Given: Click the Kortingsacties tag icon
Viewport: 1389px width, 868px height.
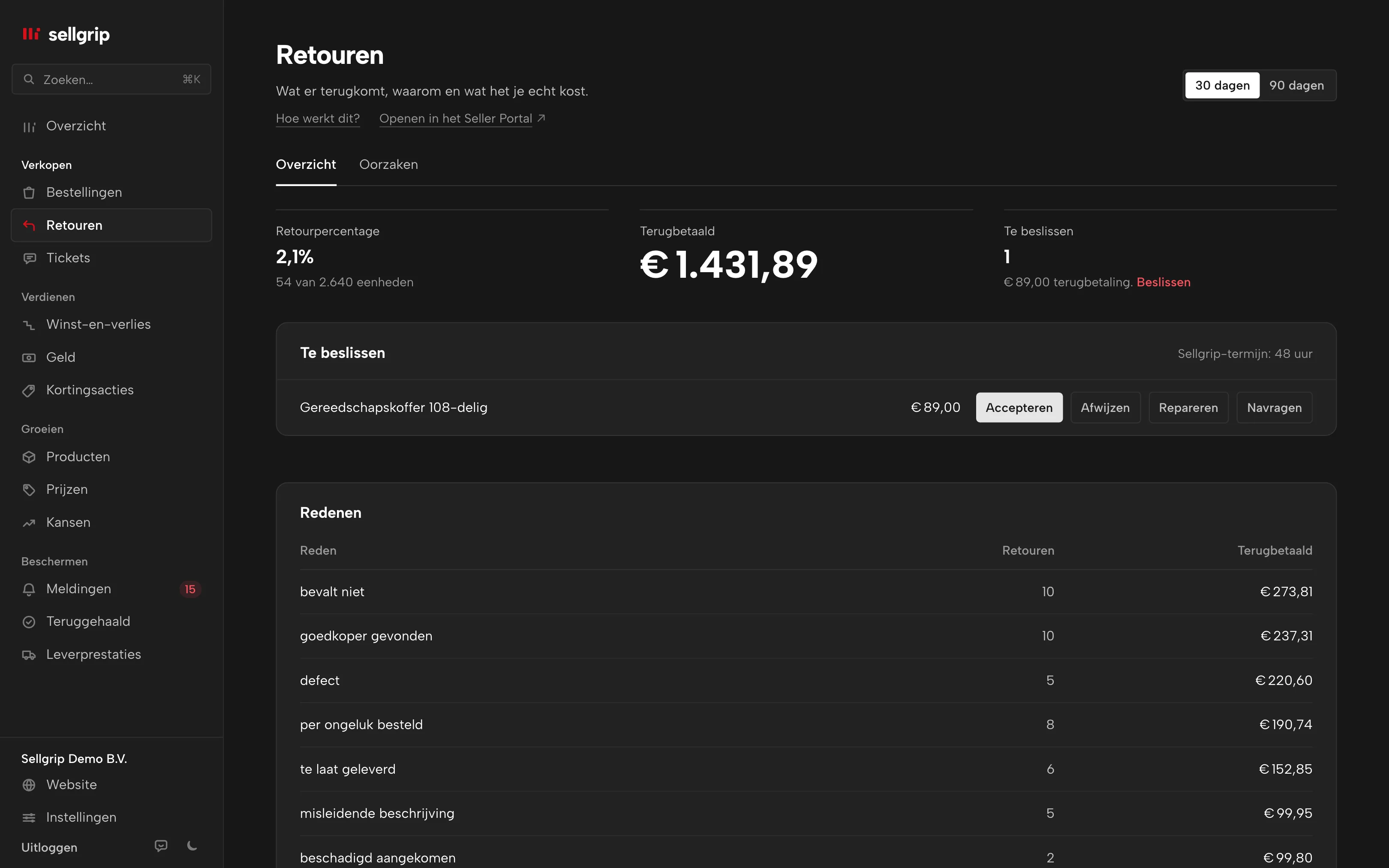Looking at the screenshot, I should (x=29, y=390).
